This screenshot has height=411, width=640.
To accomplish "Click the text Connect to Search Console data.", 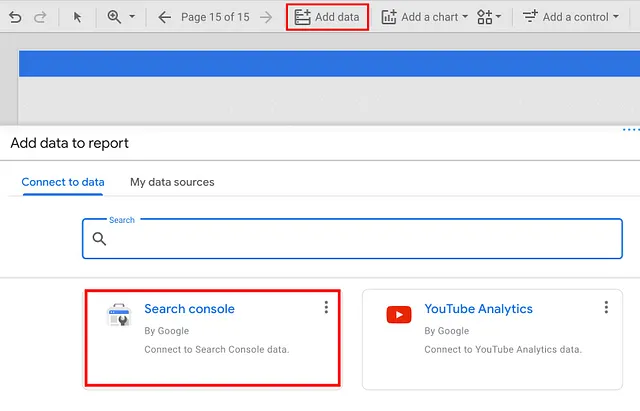I will pos(217,349).
